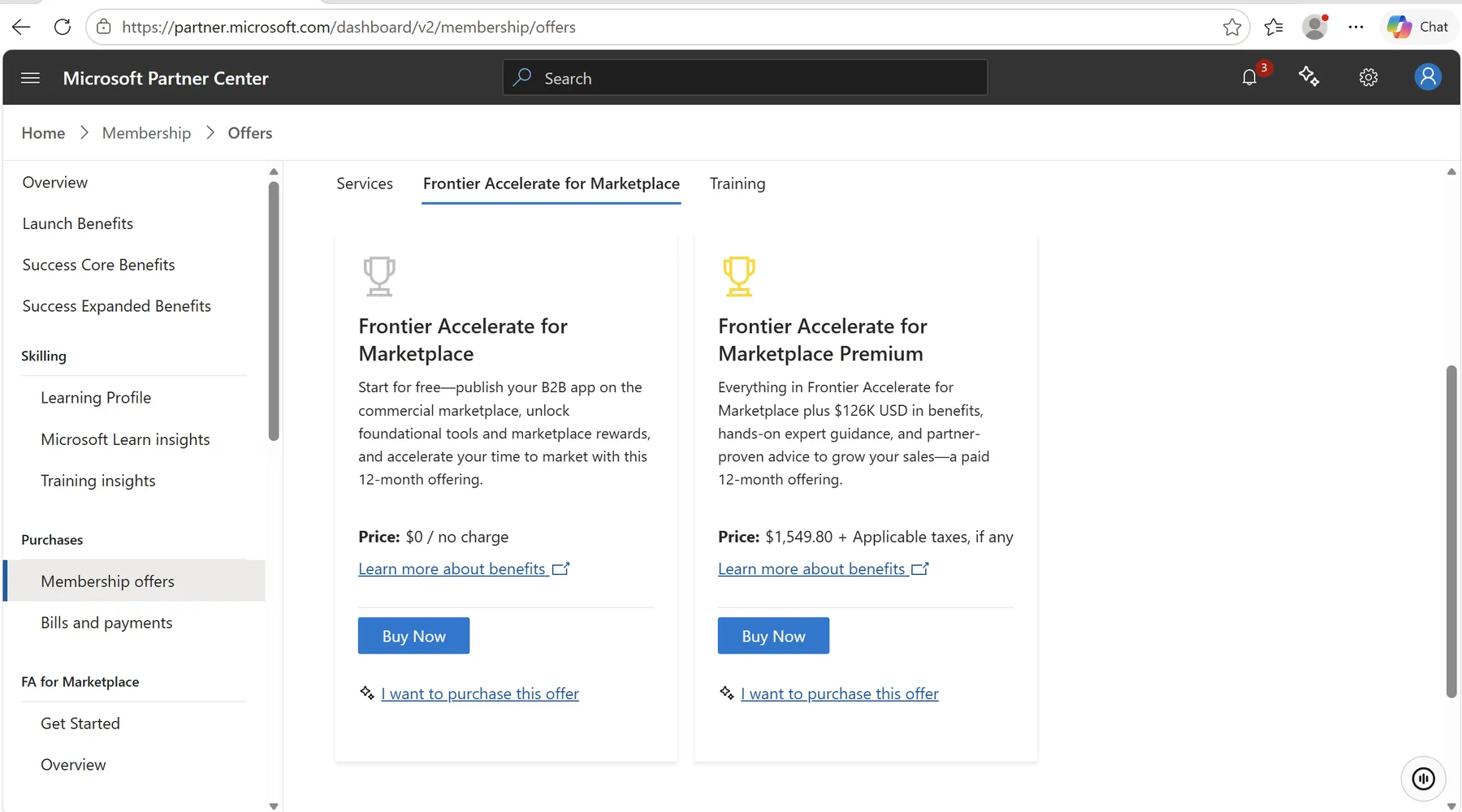Image resolution: width=1462 pixels, height=812 pixels.
Task: View site information lock icon
Action: tap(104, 27)
